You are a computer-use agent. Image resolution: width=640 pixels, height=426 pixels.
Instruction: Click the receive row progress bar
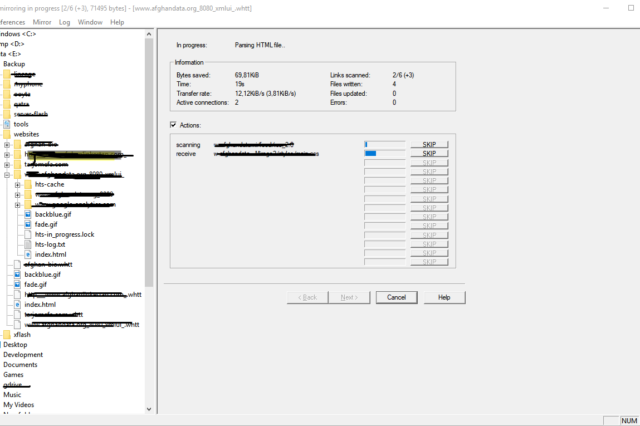pos(384,154)
